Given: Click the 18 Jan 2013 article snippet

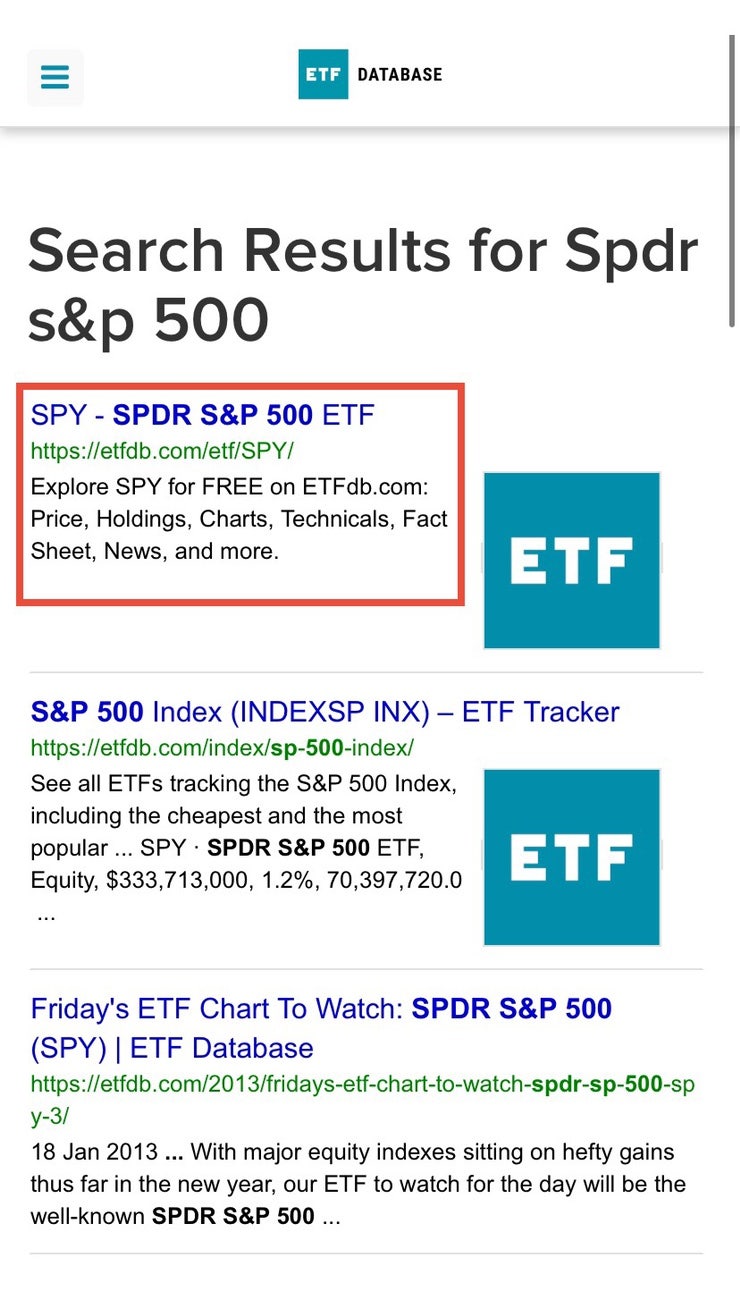Looking at the screenshot, I should [x=360, y=1184].
